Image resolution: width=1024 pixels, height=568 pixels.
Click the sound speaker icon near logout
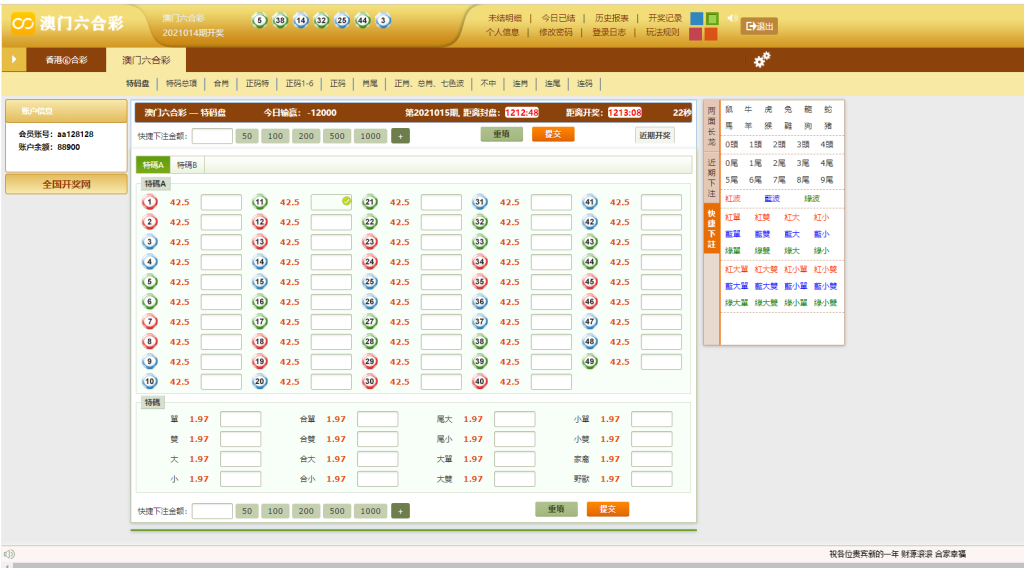click(730, 18)
